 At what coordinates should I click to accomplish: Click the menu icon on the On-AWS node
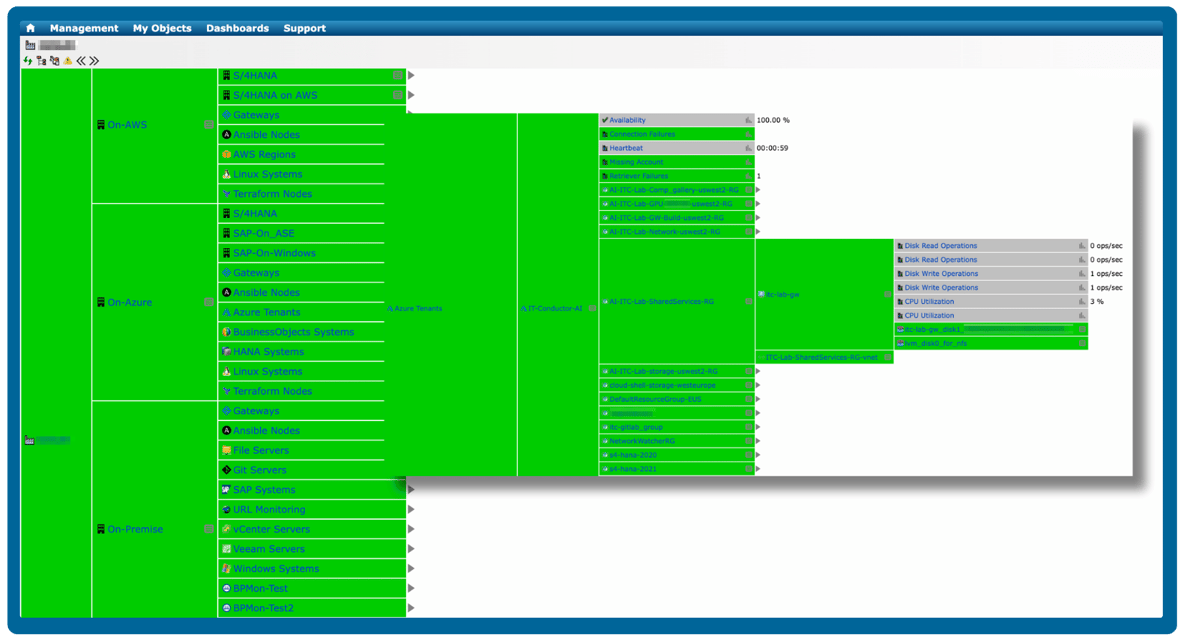(x=208, y=125)
